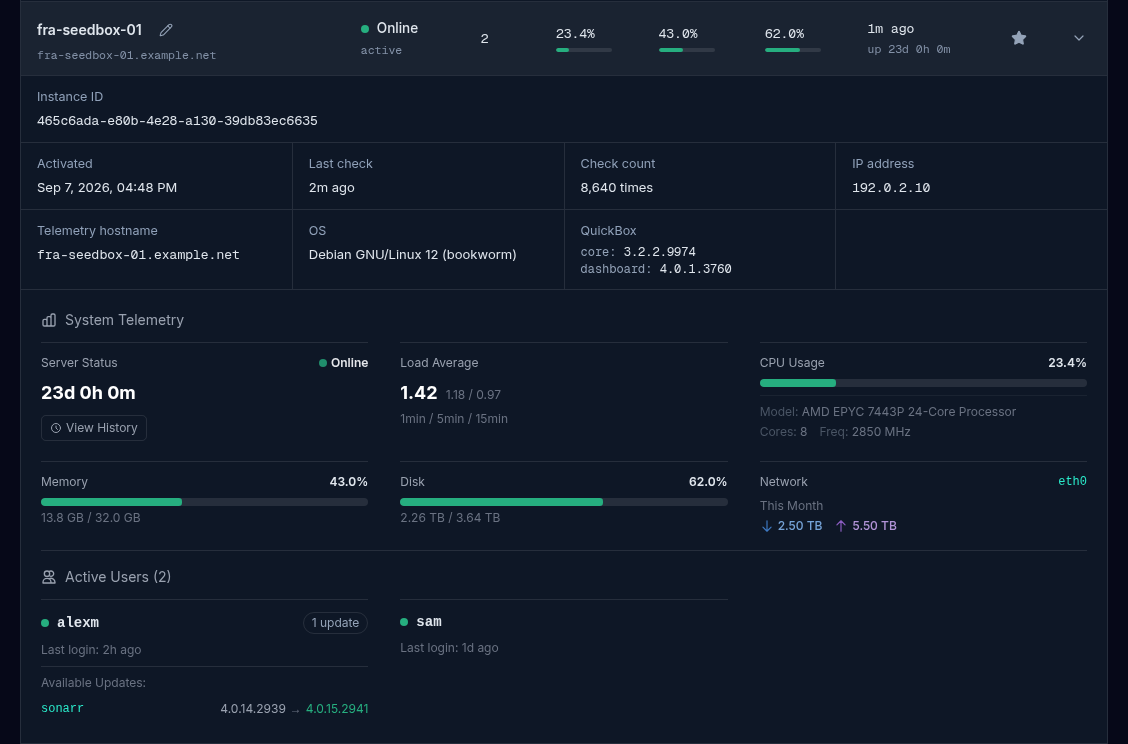Screen dimensions: 1128x744
Task: Click the pencil edit icon beside fra-seedbox-01
Action: [166, 30]
